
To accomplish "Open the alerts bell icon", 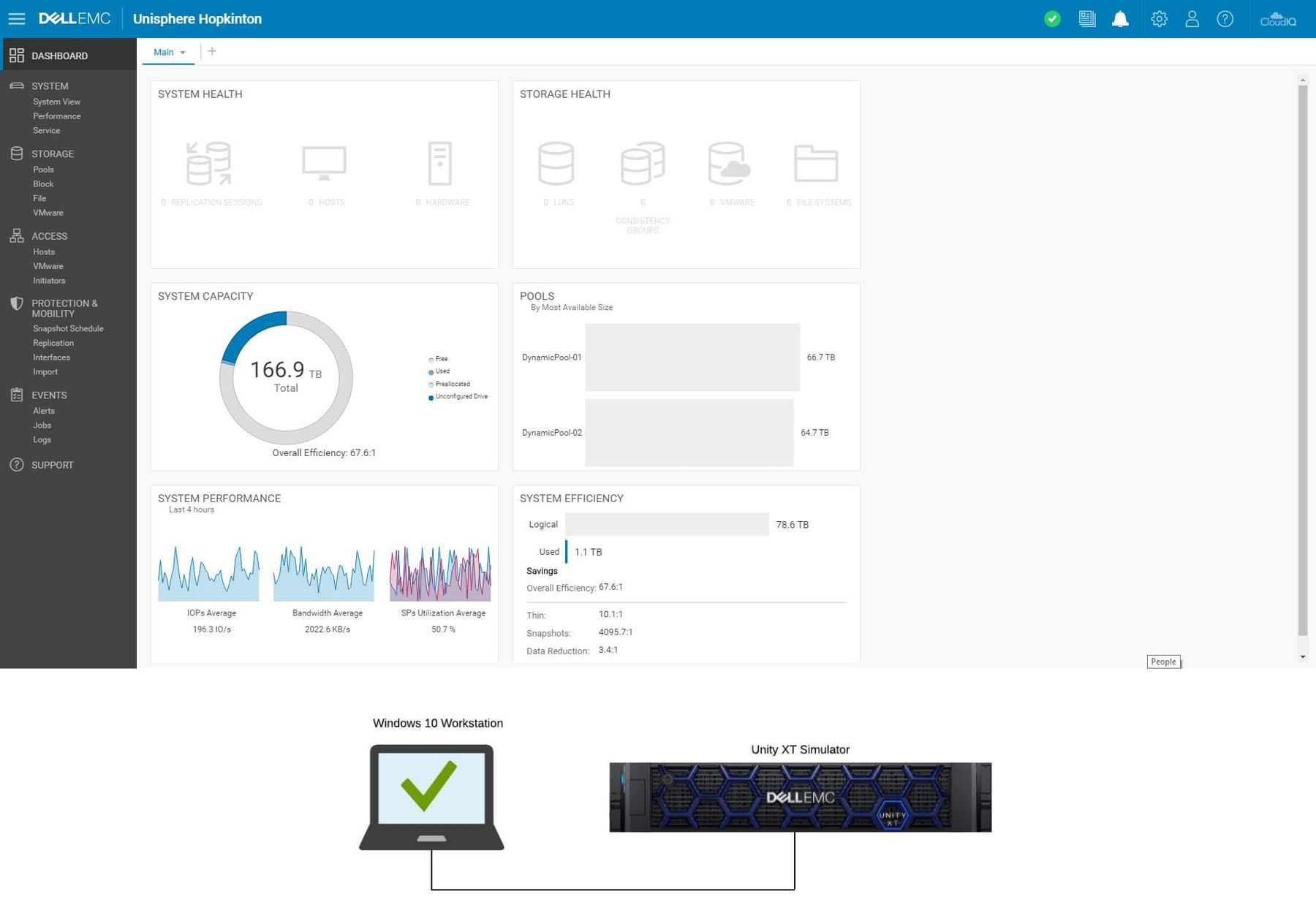I will click(x=1120, y=19).
